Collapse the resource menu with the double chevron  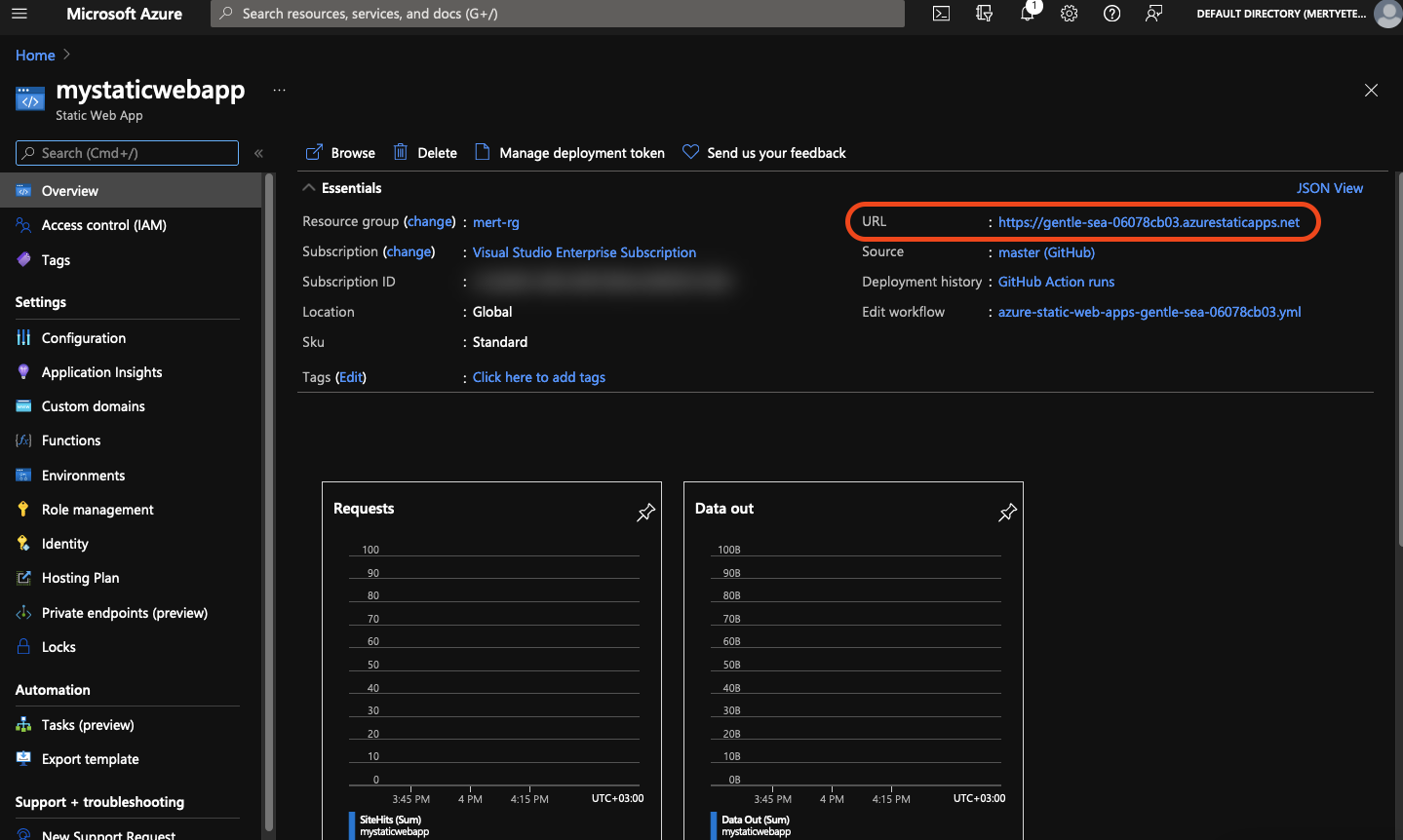click(x=258, y=153)
